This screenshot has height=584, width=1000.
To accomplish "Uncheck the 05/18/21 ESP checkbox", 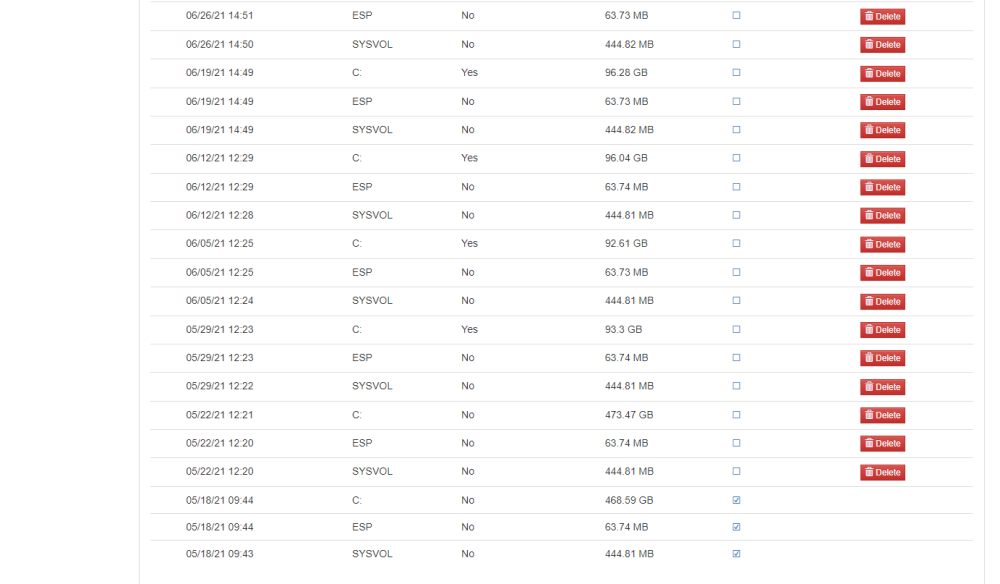I will [736, 527].
